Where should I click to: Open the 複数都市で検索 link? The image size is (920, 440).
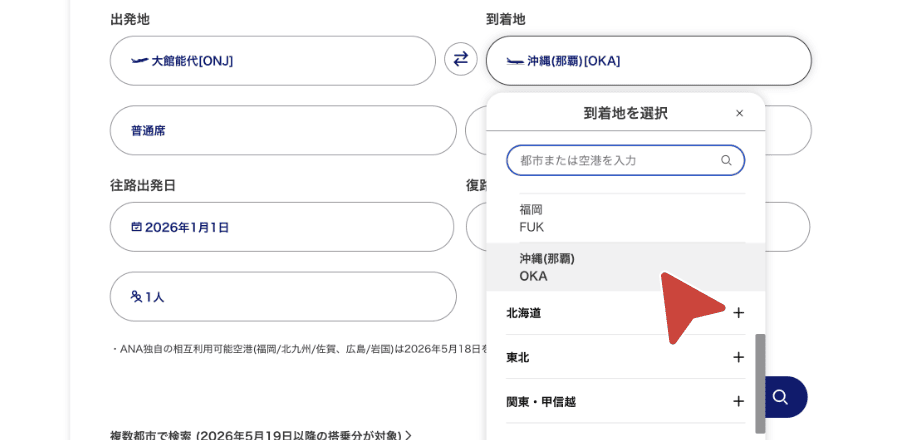[x=260, y=435]
